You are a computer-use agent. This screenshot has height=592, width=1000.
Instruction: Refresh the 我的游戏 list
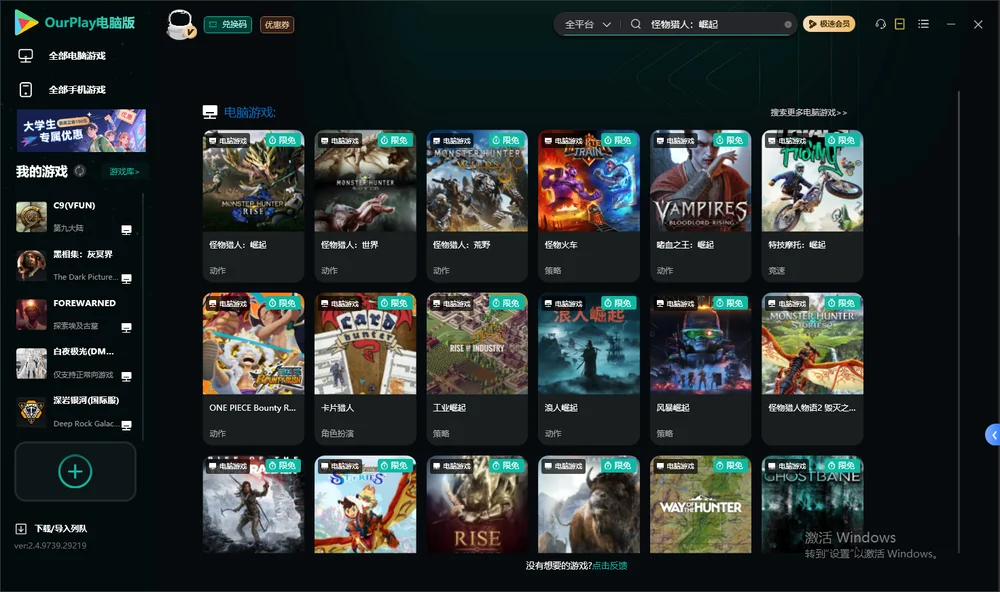80,171
